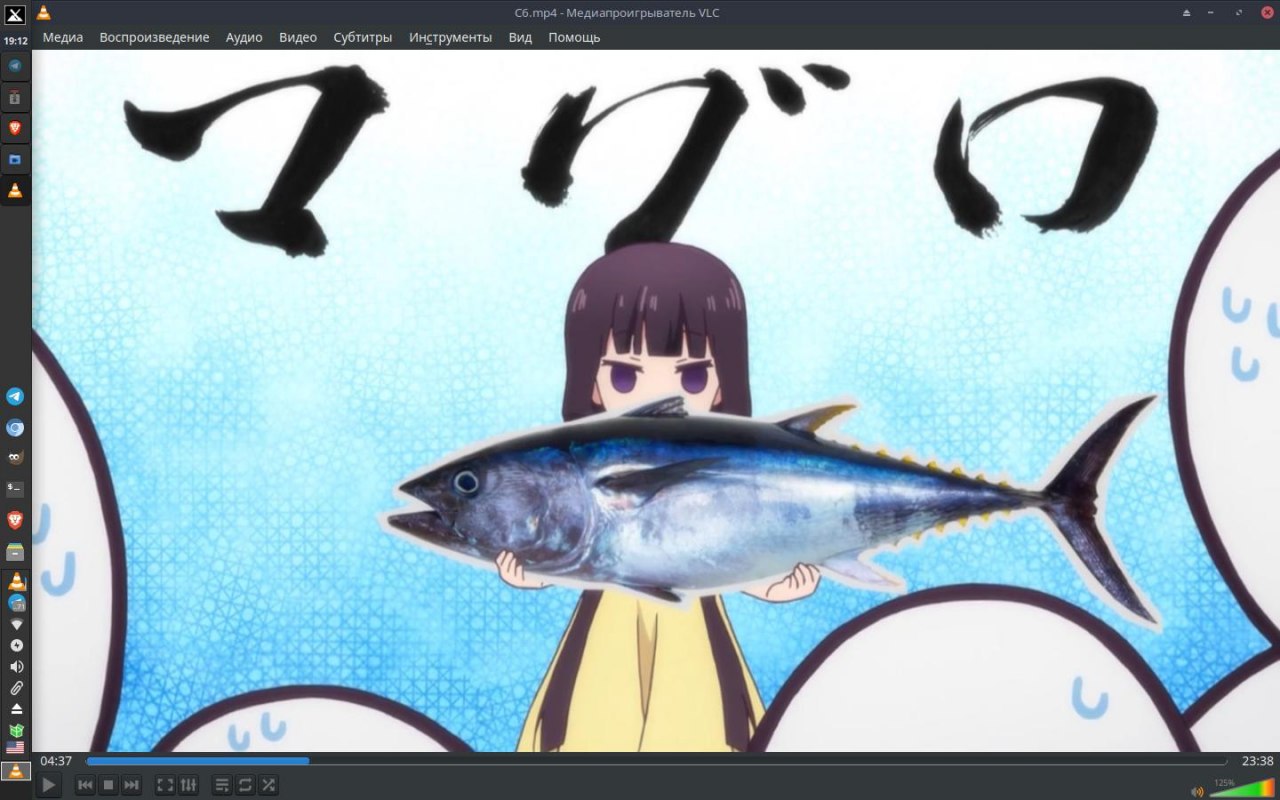The width and height of the screenshot is (1280, 800).
Task: Jump to the previous media track
Action: click(85, 786)
